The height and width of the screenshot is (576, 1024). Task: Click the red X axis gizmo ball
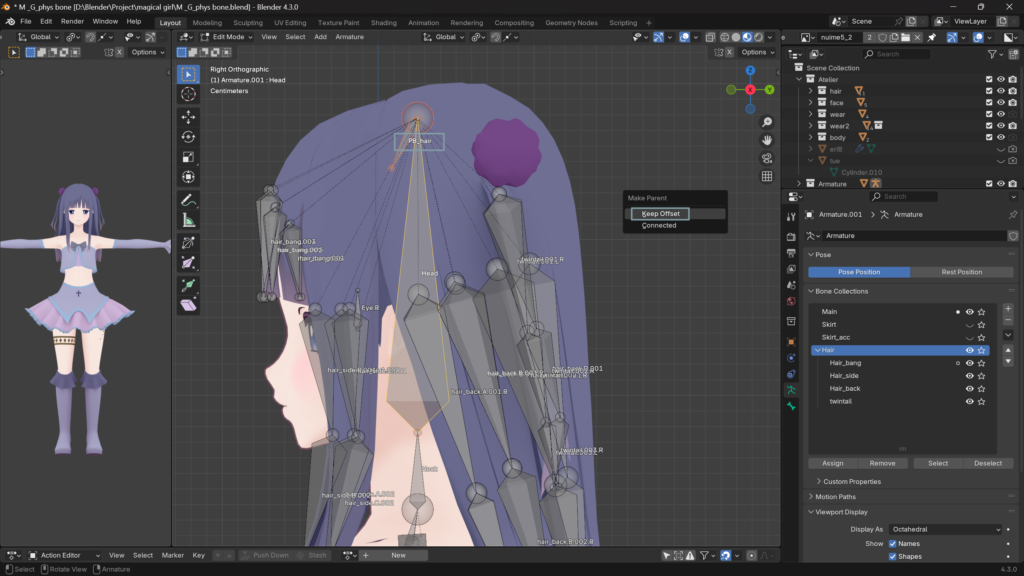click(750, 90)
